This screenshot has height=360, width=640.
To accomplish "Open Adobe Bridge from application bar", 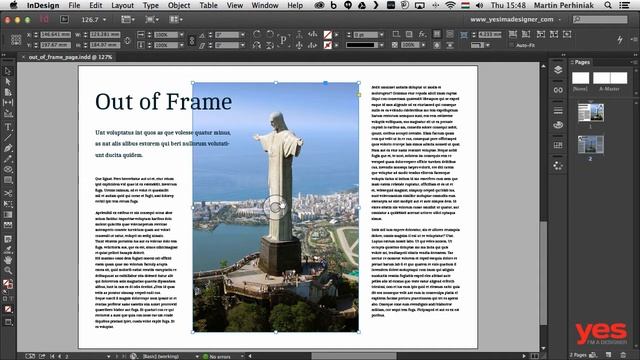I will click(64, 19).
